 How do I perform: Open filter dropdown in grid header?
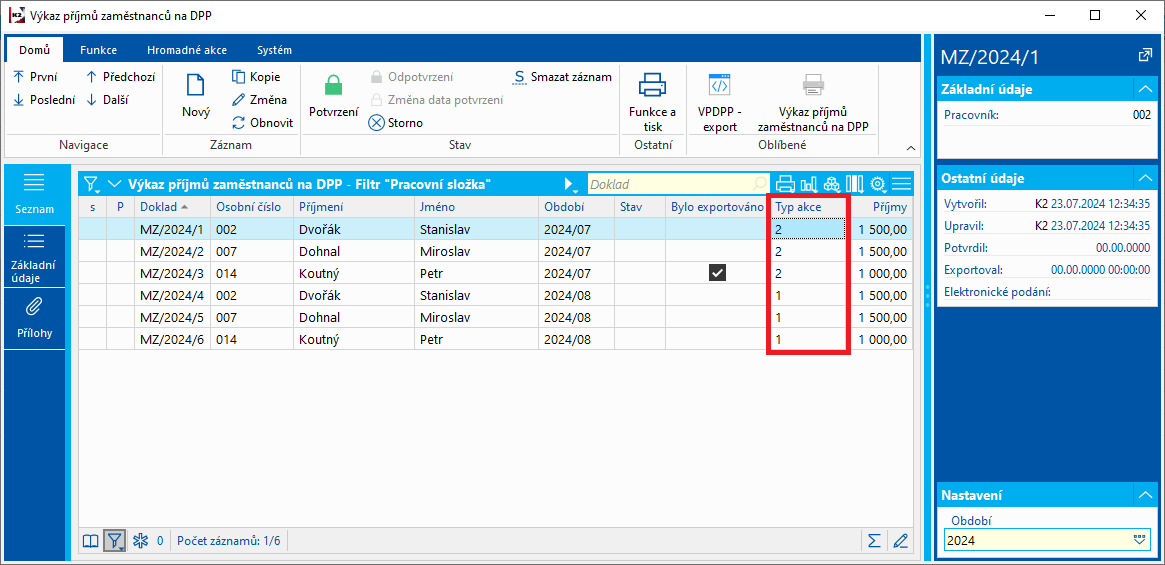click(91, 184)
